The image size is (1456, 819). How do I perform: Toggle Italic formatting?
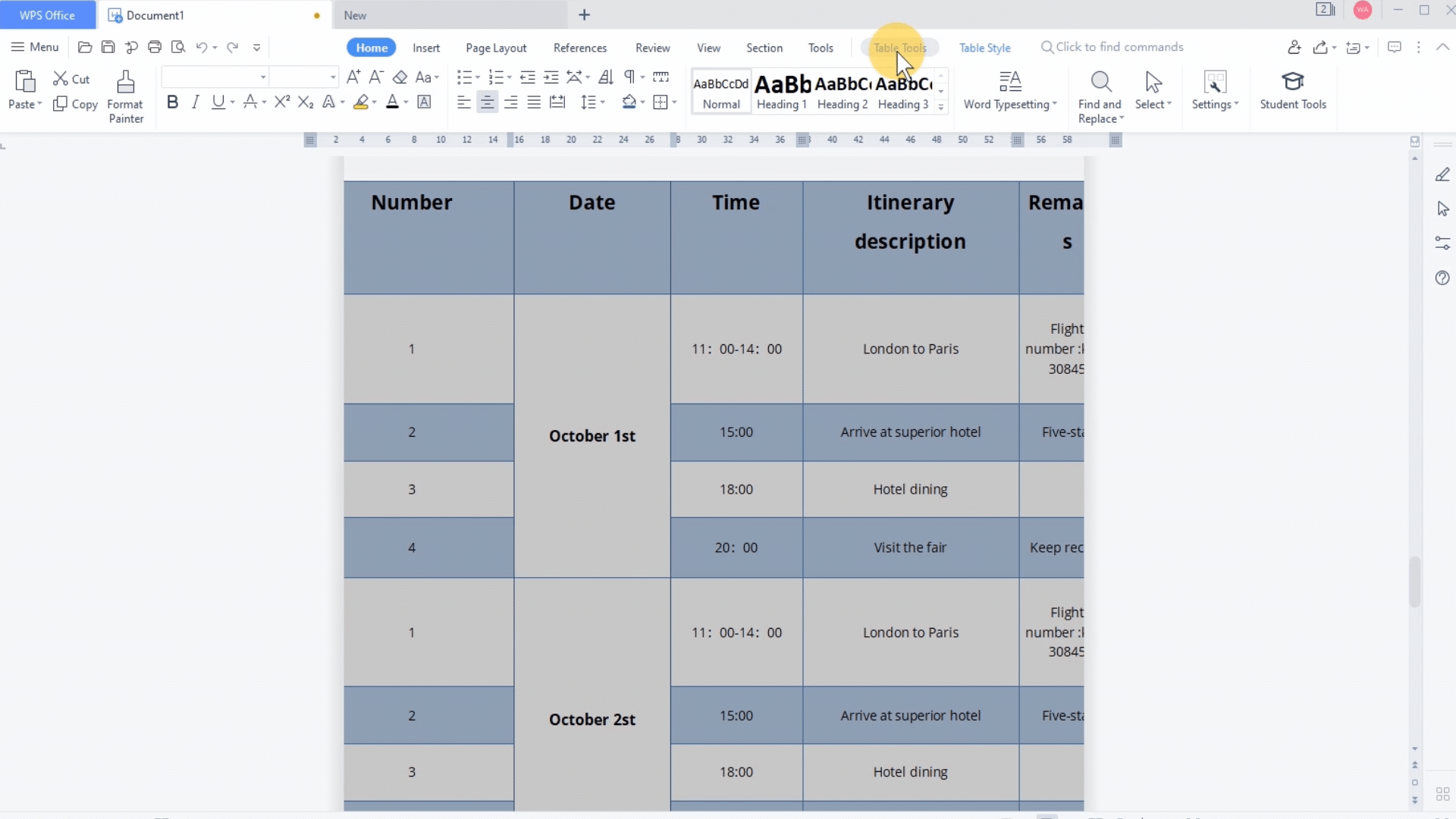pos(196,102)
